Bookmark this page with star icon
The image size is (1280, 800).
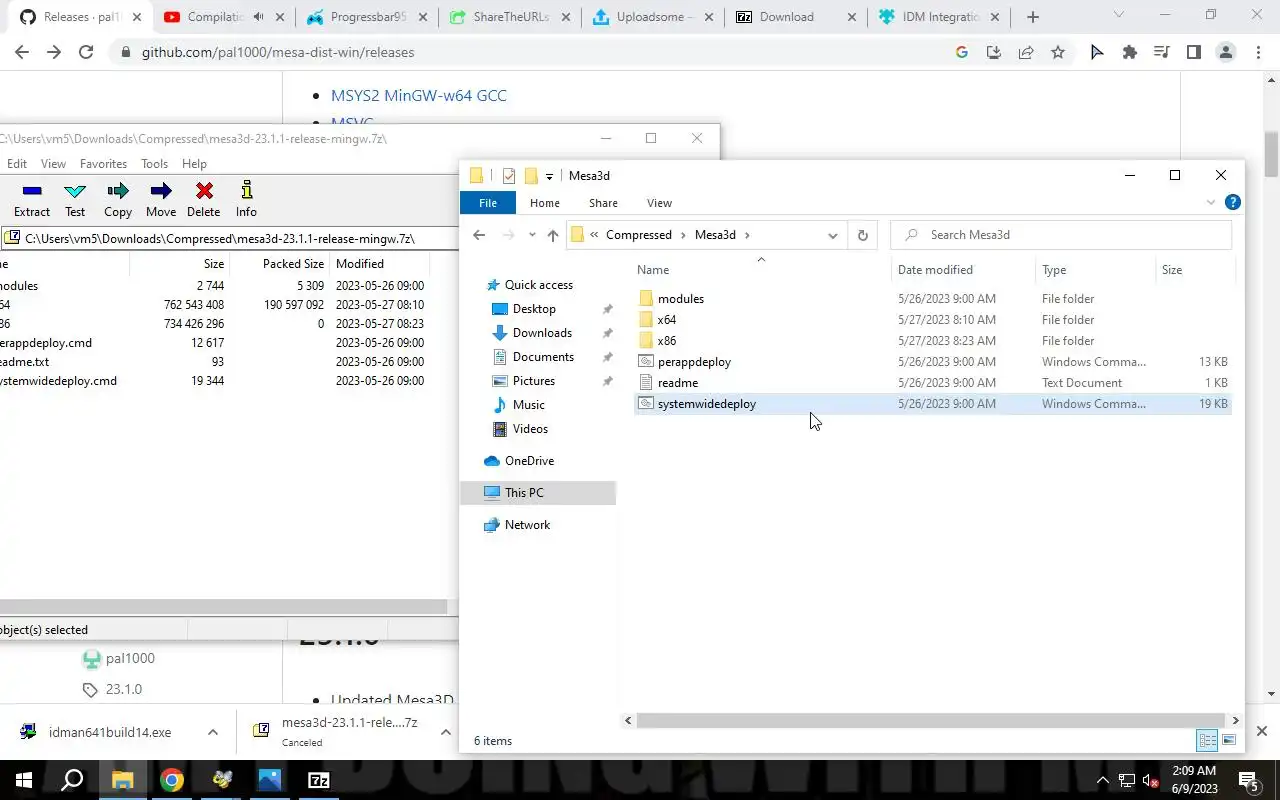pos(1058,52)
